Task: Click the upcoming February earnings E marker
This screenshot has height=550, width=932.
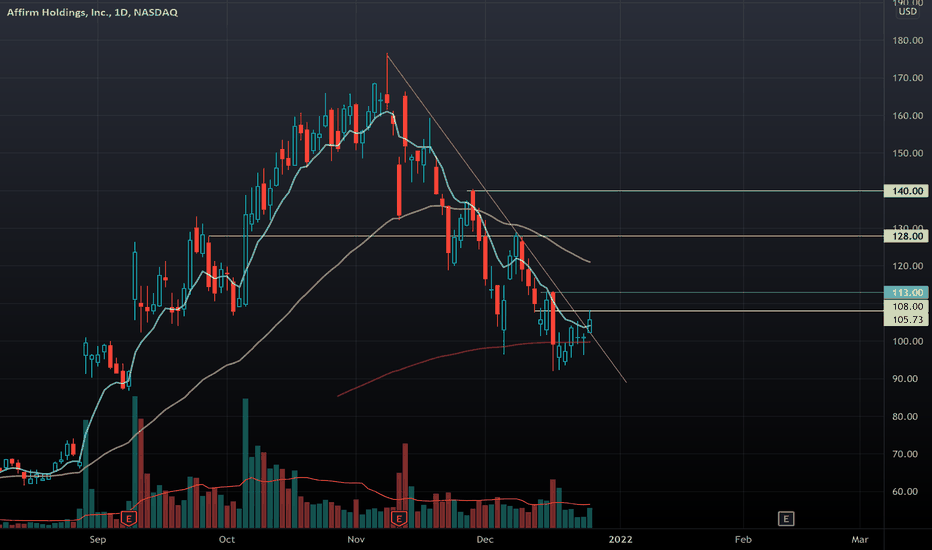Action: tap(786, 518)
